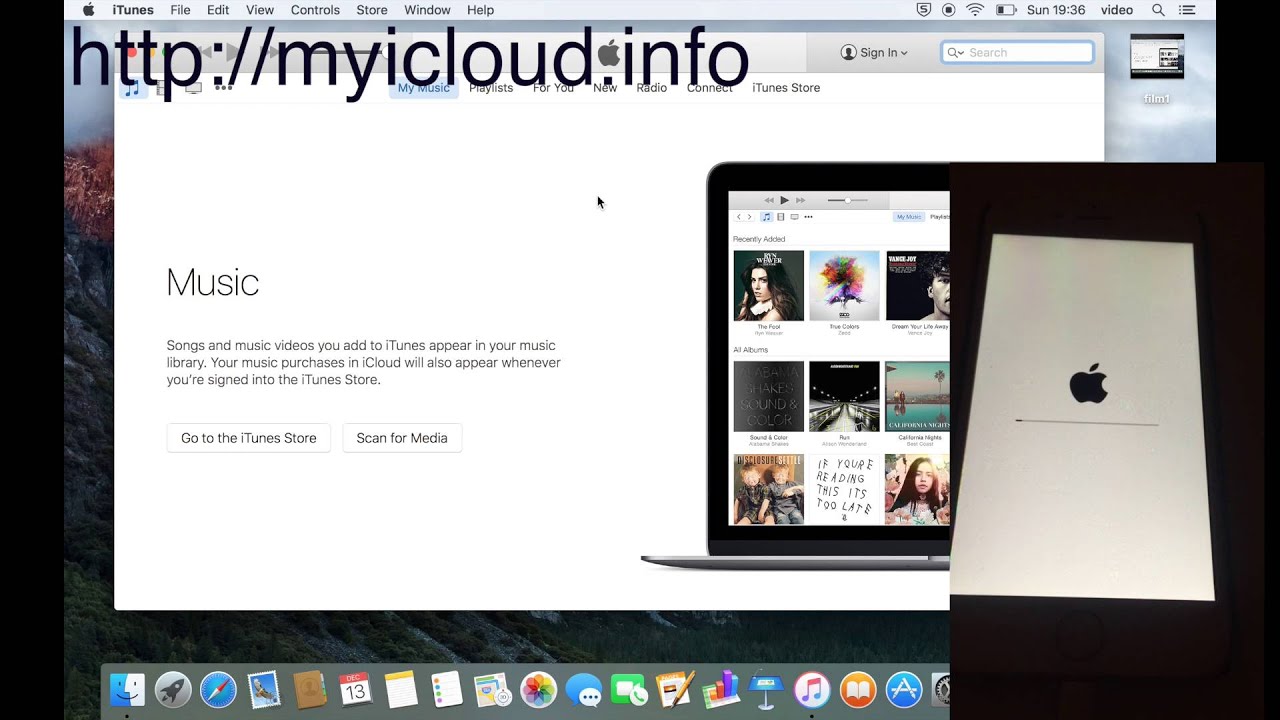The width and height of the screenshot is (1280, 720).
Task: Click the Sun 19:36 menu bar clock
Action: tap(1056, 10)
